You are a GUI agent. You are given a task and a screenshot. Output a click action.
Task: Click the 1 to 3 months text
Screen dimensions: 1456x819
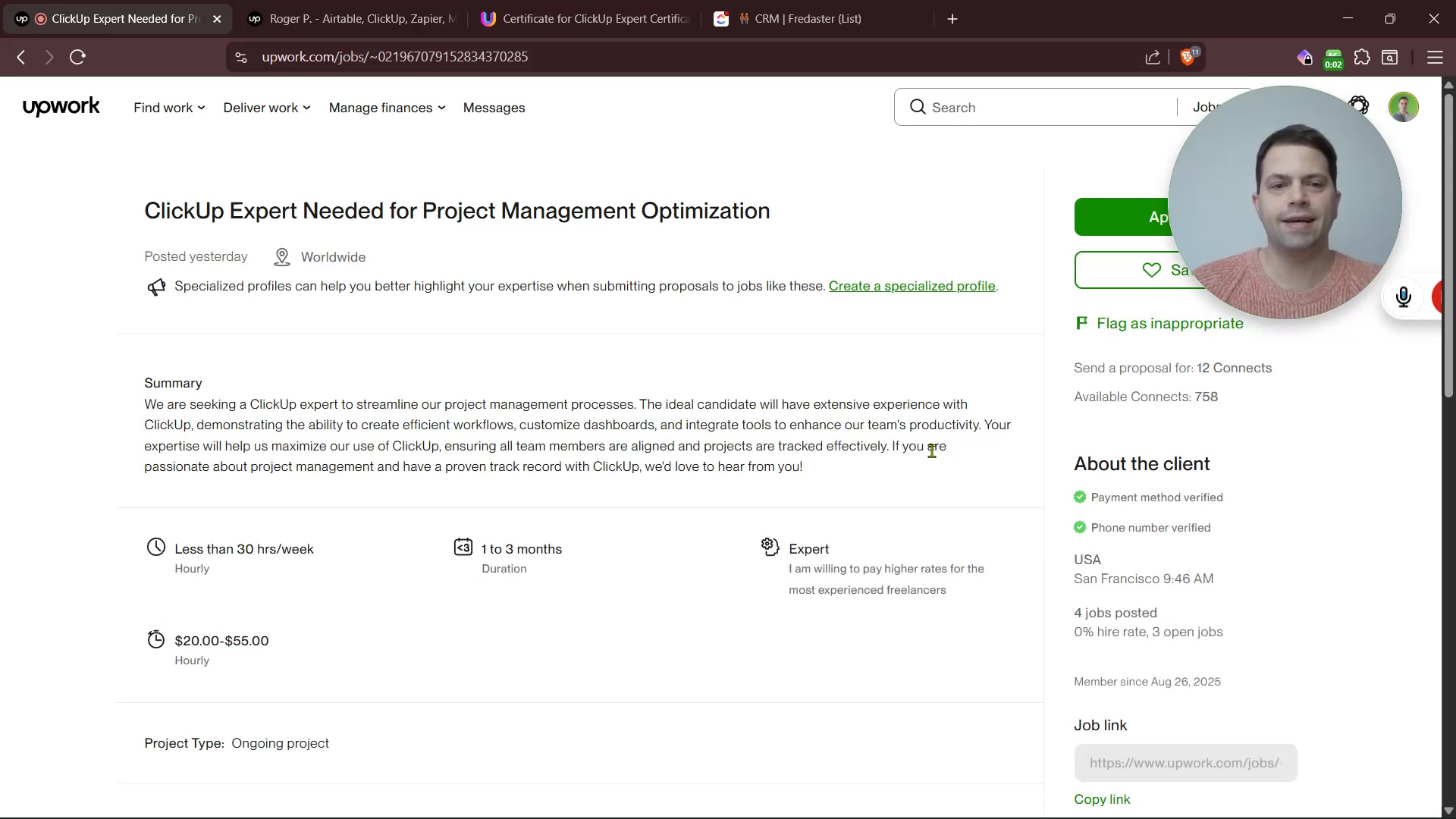point(522,549)
